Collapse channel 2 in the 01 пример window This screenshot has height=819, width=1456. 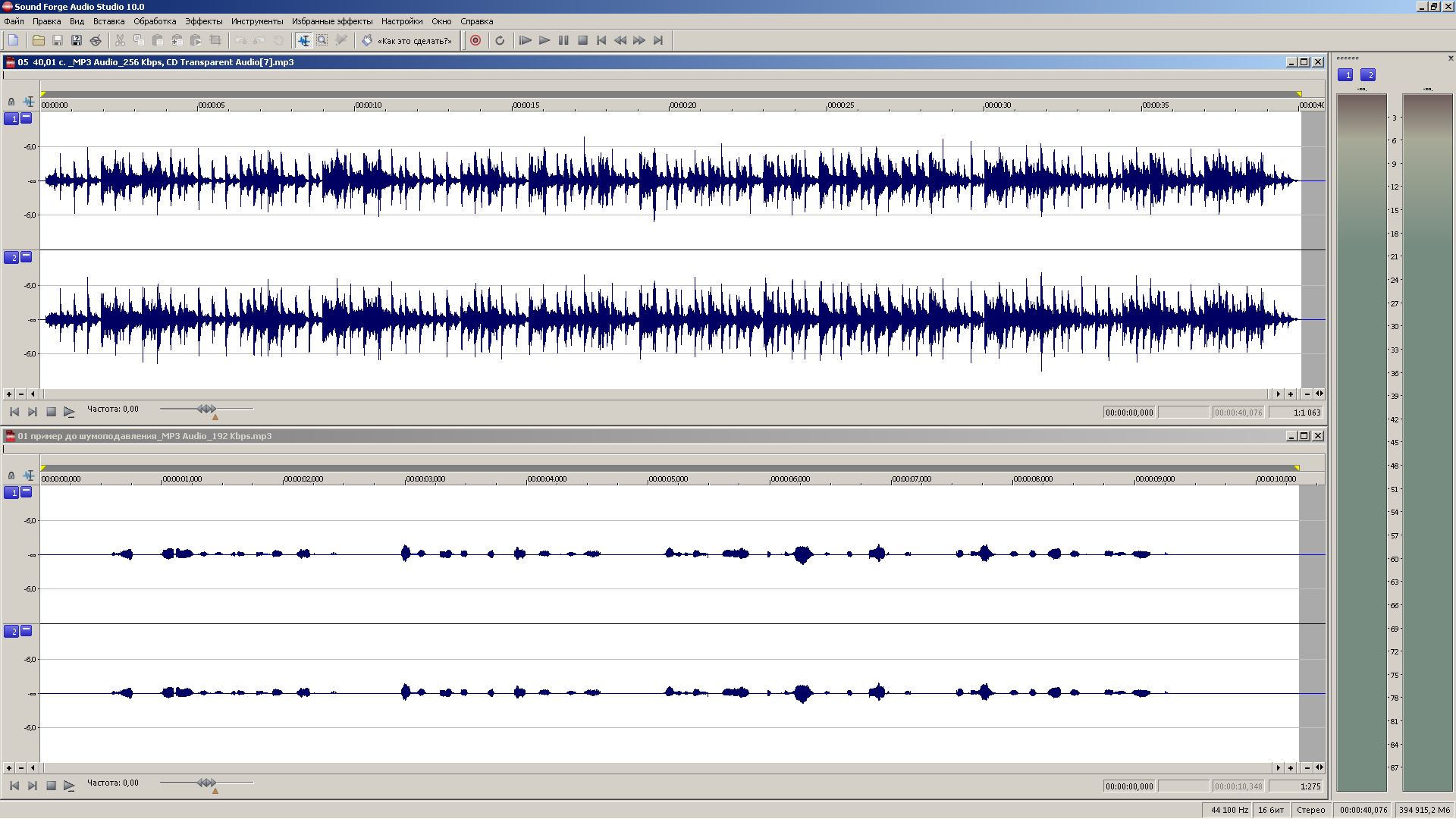pos(27,630)
